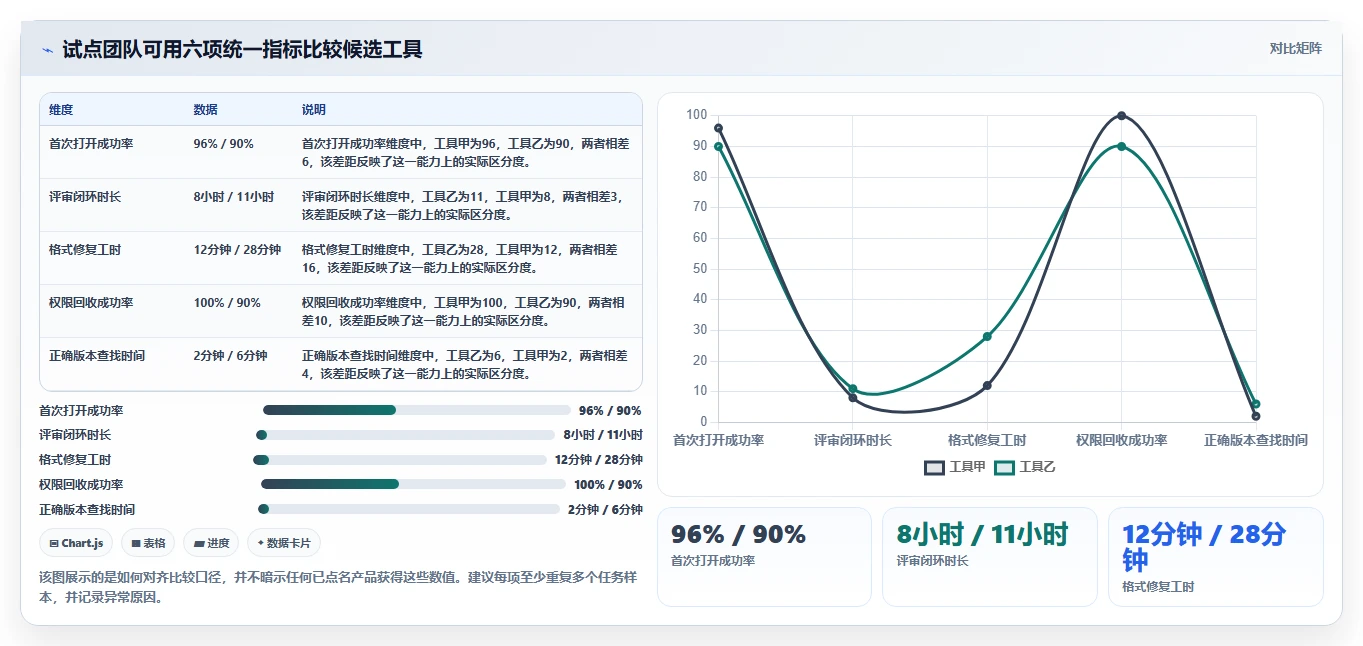This screenshot has width=1363, height=646.
Task: Click the lightning icon beside the page title
Action: [x=47, y=50]
